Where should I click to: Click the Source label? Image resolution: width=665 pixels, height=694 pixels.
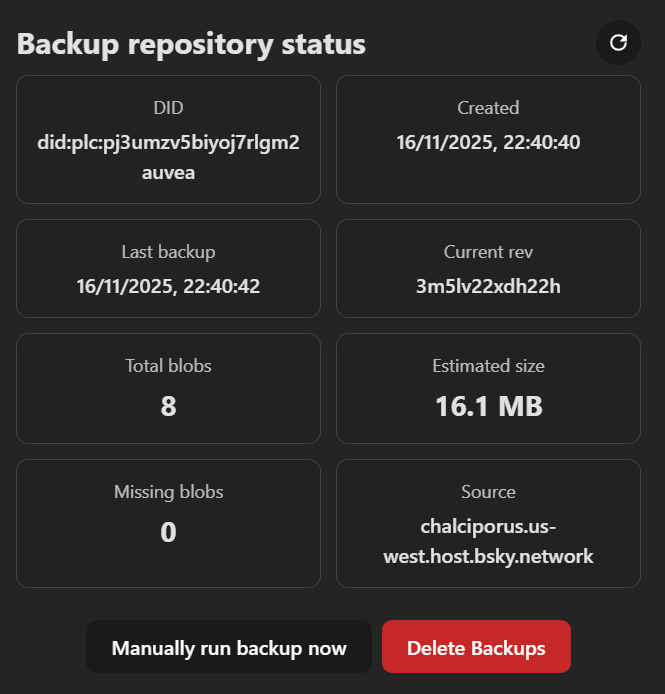tap(488, 492)
